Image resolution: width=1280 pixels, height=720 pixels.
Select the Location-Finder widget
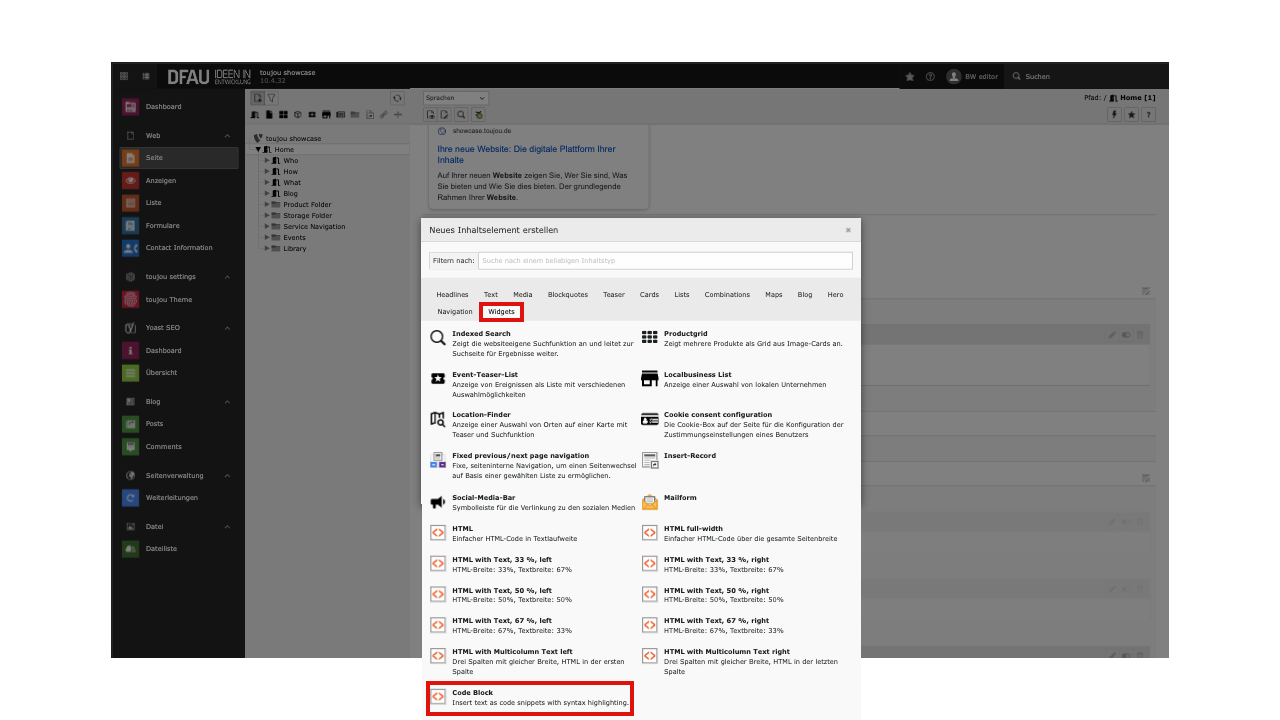tap(531, 424)
